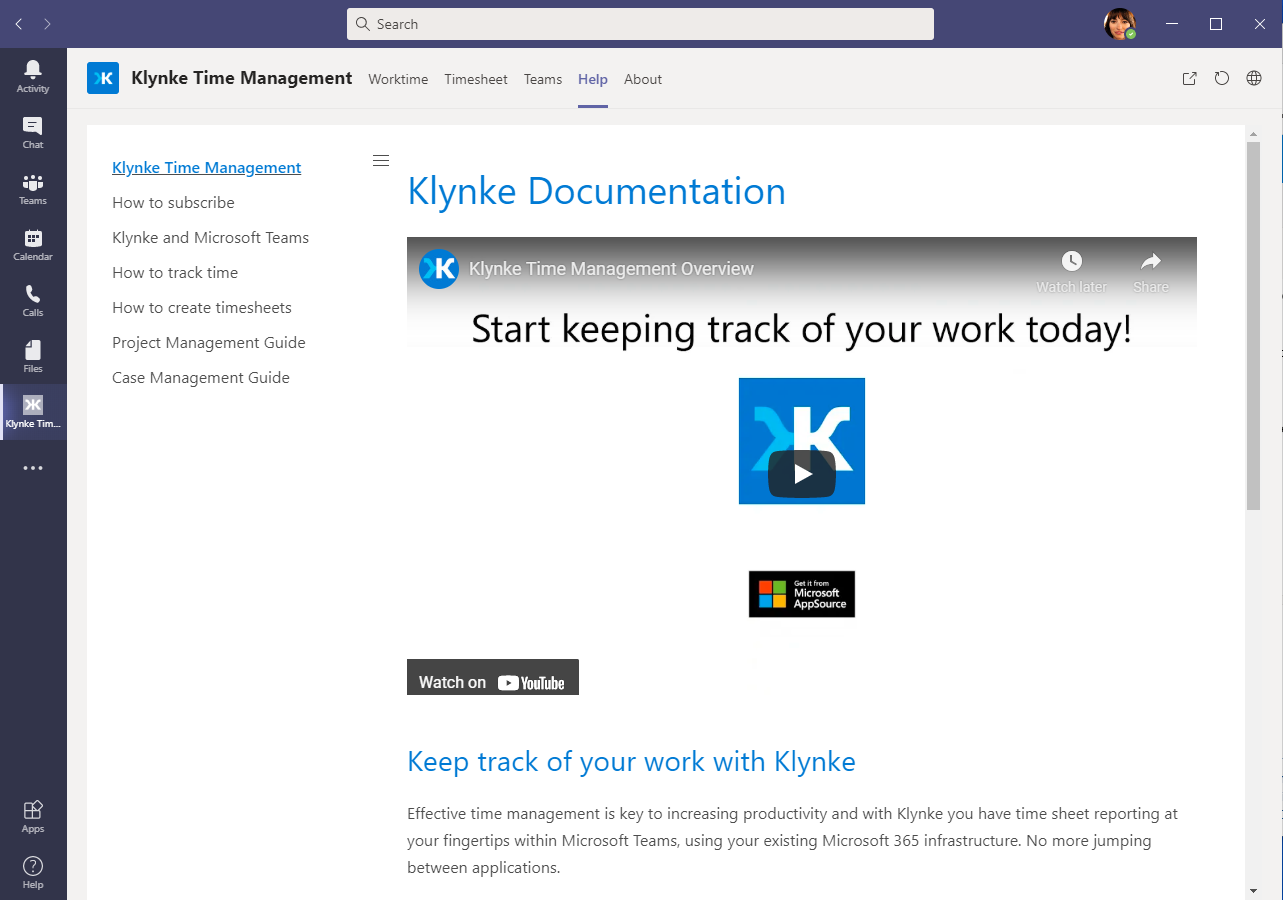This screenshot has width=1283, height=900.
Task: Click the Klynke logo in header
Action: (103, 78)
